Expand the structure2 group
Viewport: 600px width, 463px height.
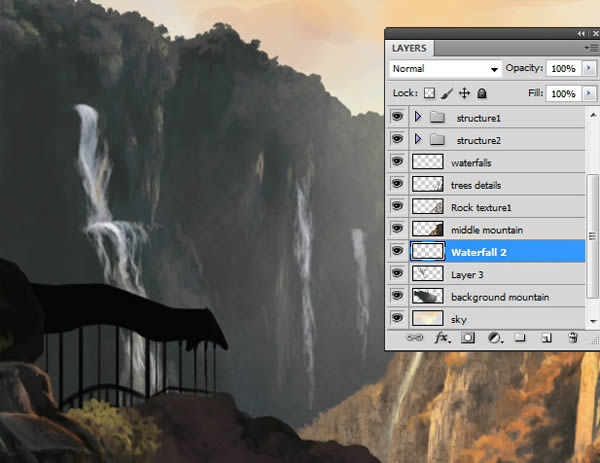pos(417,139)
